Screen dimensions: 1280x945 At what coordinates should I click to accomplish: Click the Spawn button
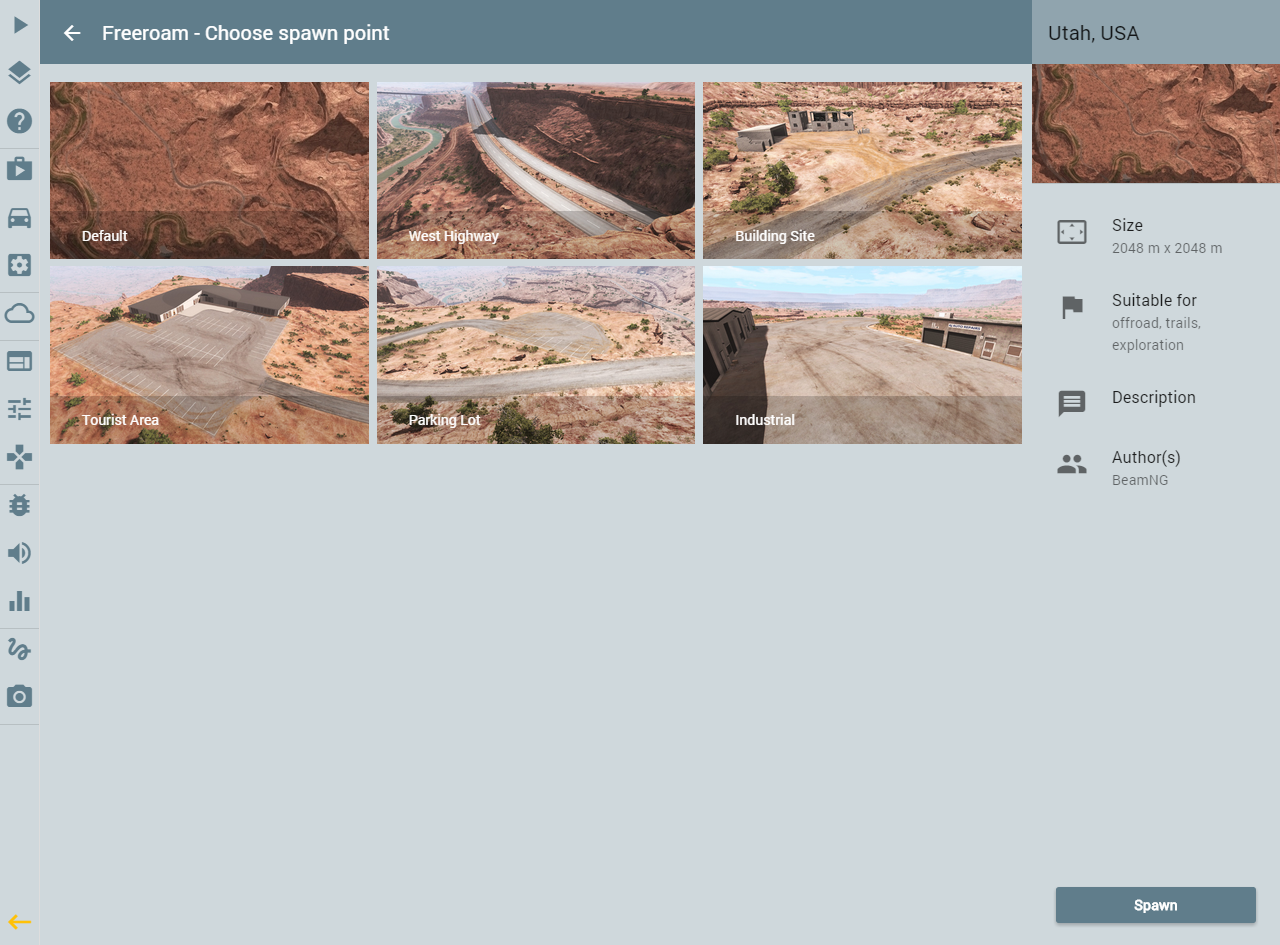pyautogui.click(x=1156, y=905)
